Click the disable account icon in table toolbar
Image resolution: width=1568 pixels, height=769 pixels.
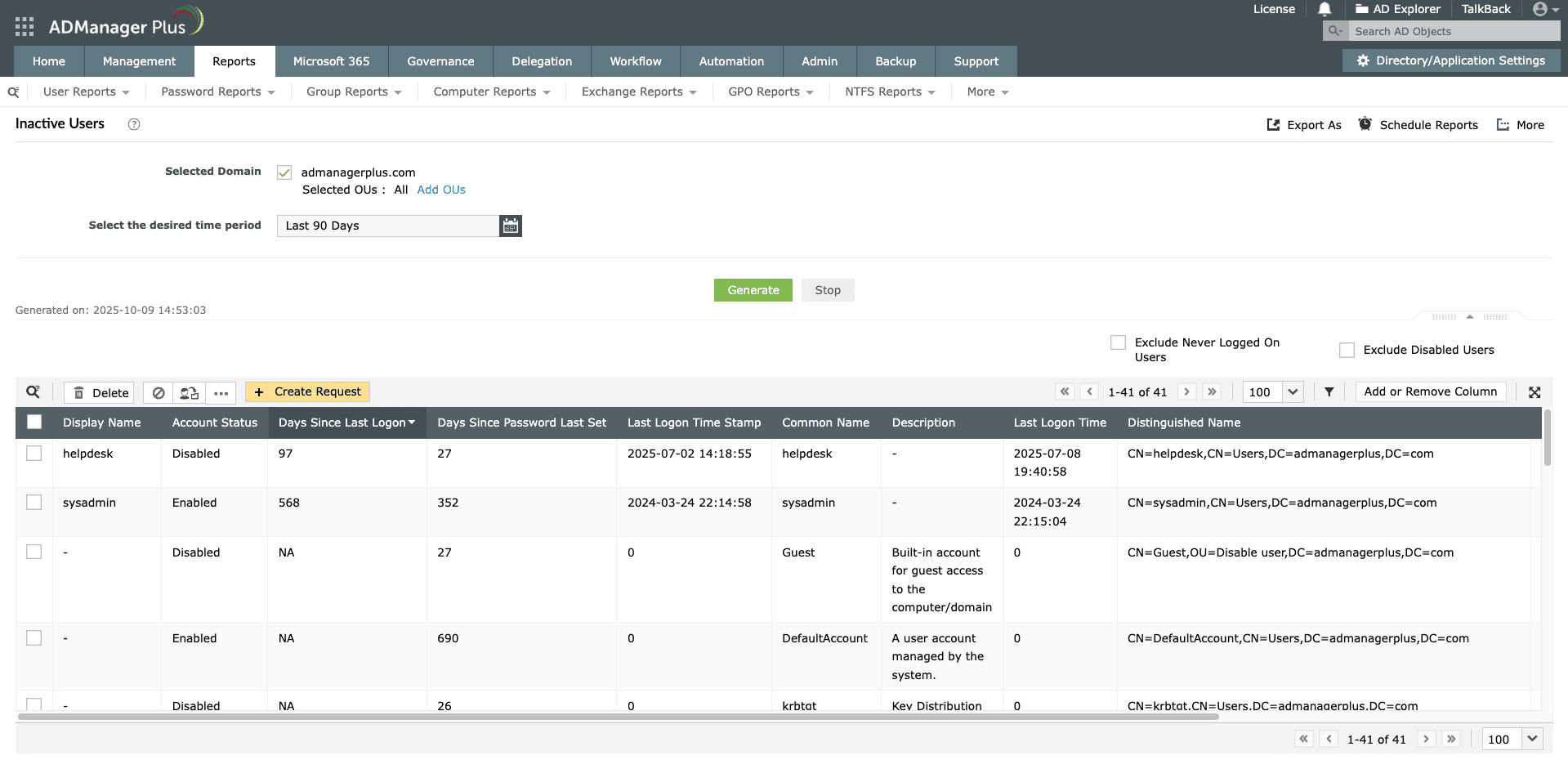point(158,392)
